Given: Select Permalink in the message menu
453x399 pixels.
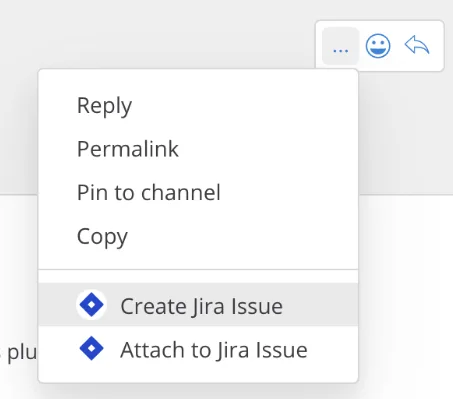Looking at the screenshot, I should coord(198,149).
